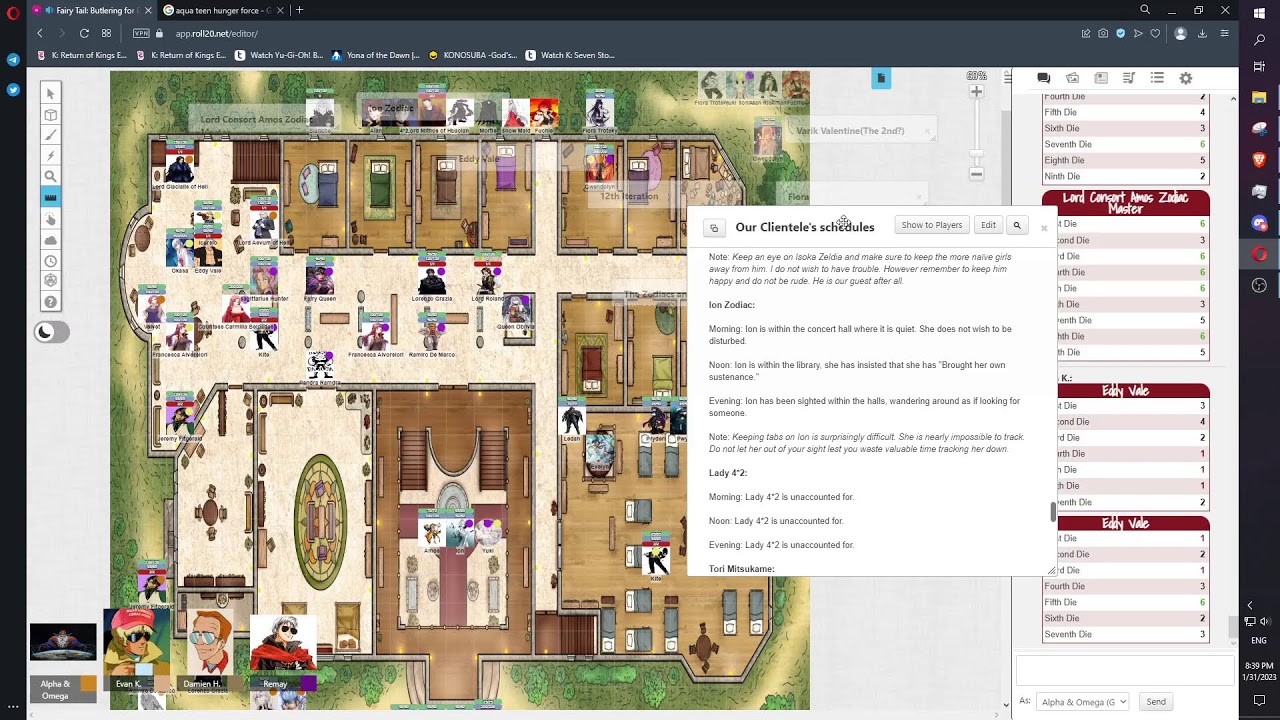Activate the lightning bolt FX tool
The width and height of the screenshot is (1280, 720).
point(50,156)
